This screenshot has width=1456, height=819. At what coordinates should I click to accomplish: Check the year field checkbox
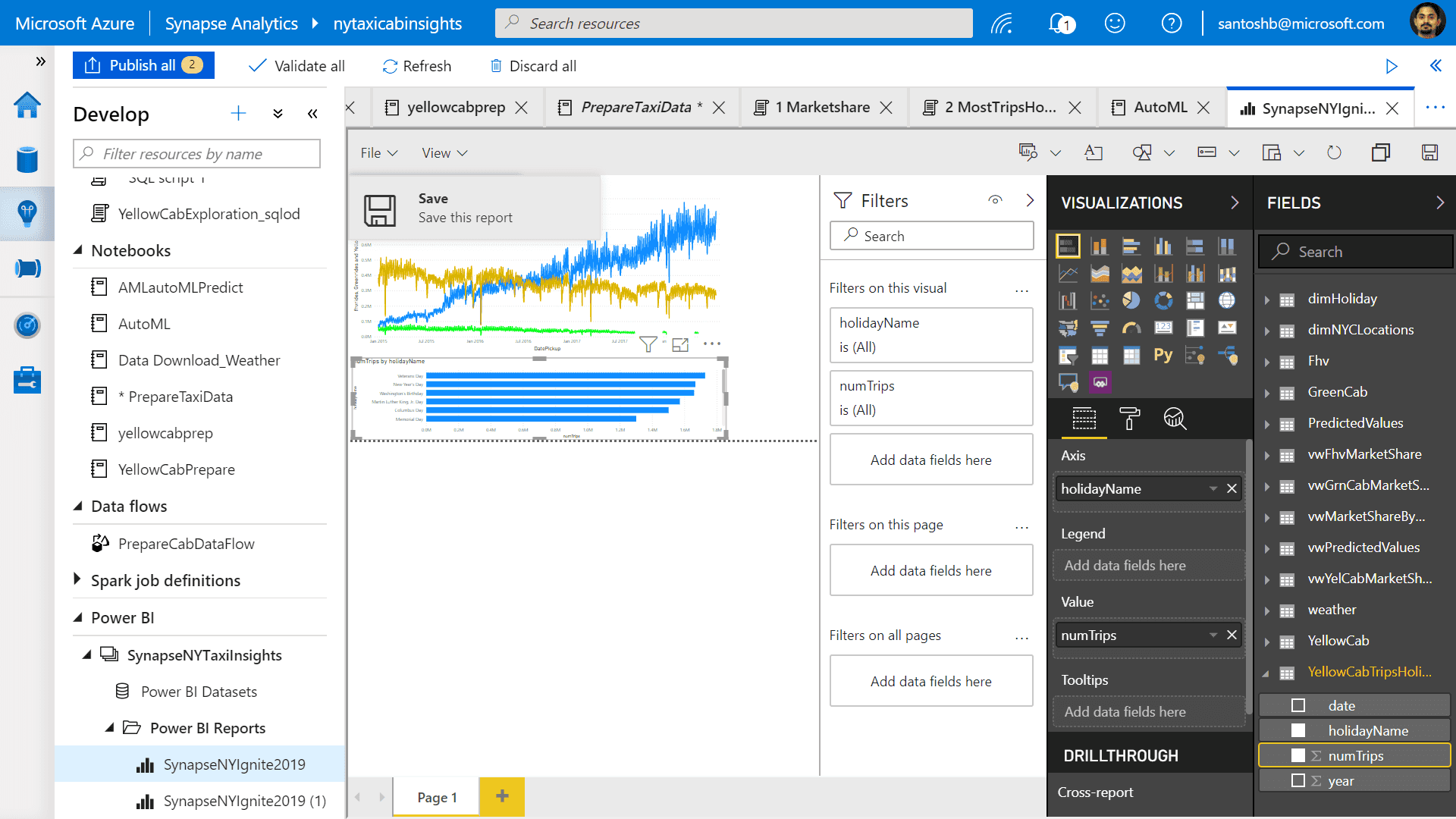(1298, 781)
